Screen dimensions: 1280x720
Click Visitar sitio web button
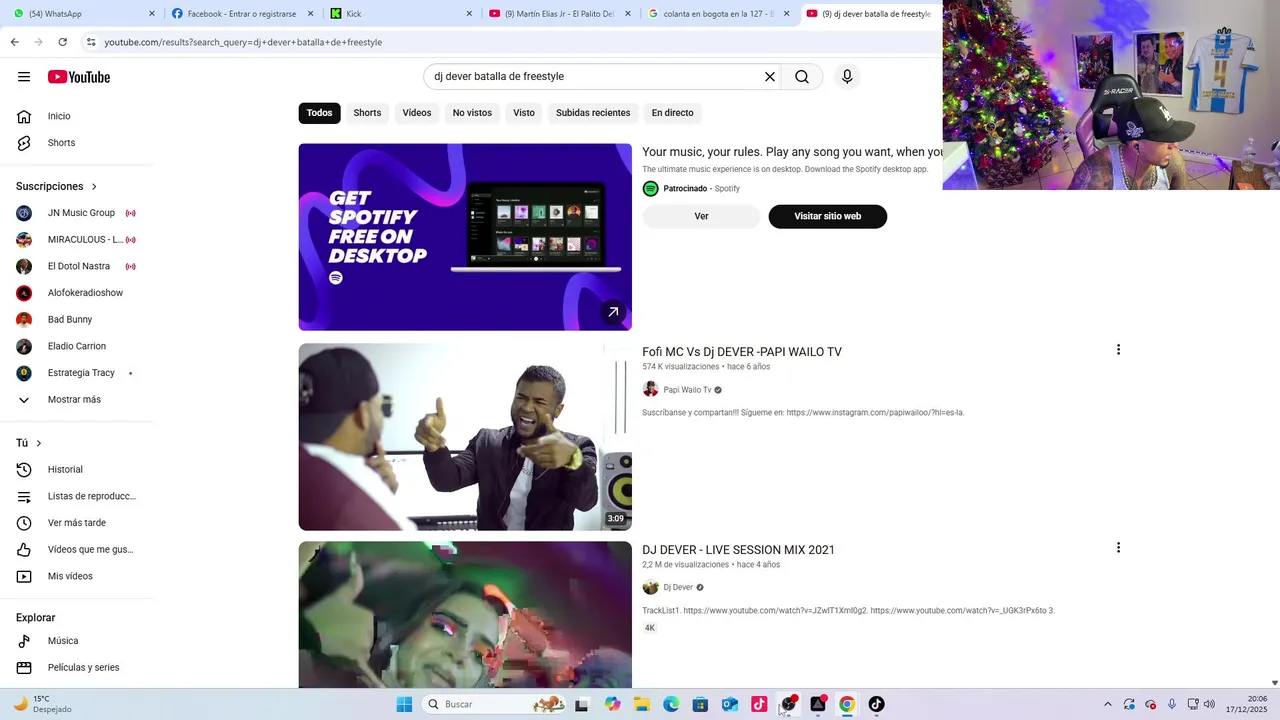[x=827, y=216]
